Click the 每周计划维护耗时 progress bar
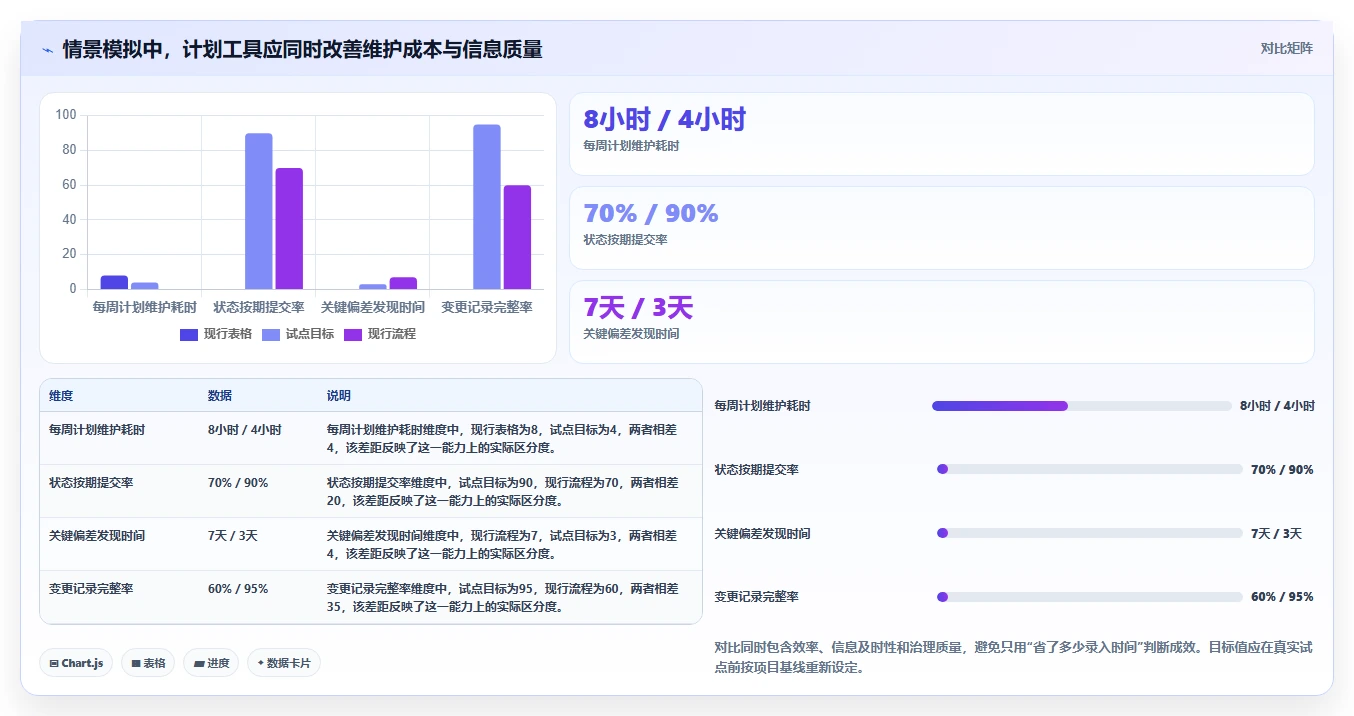 [1082, 406]
